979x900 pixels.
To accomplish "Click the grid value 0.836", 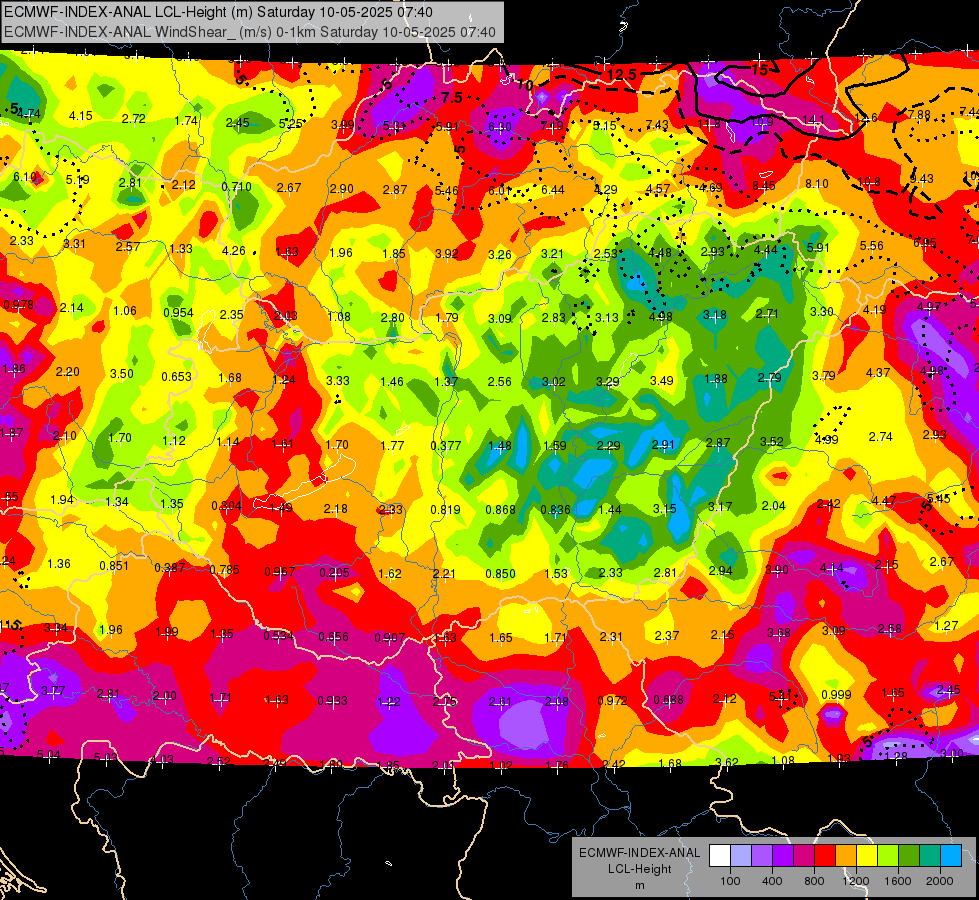I will (x=555, y=510).
